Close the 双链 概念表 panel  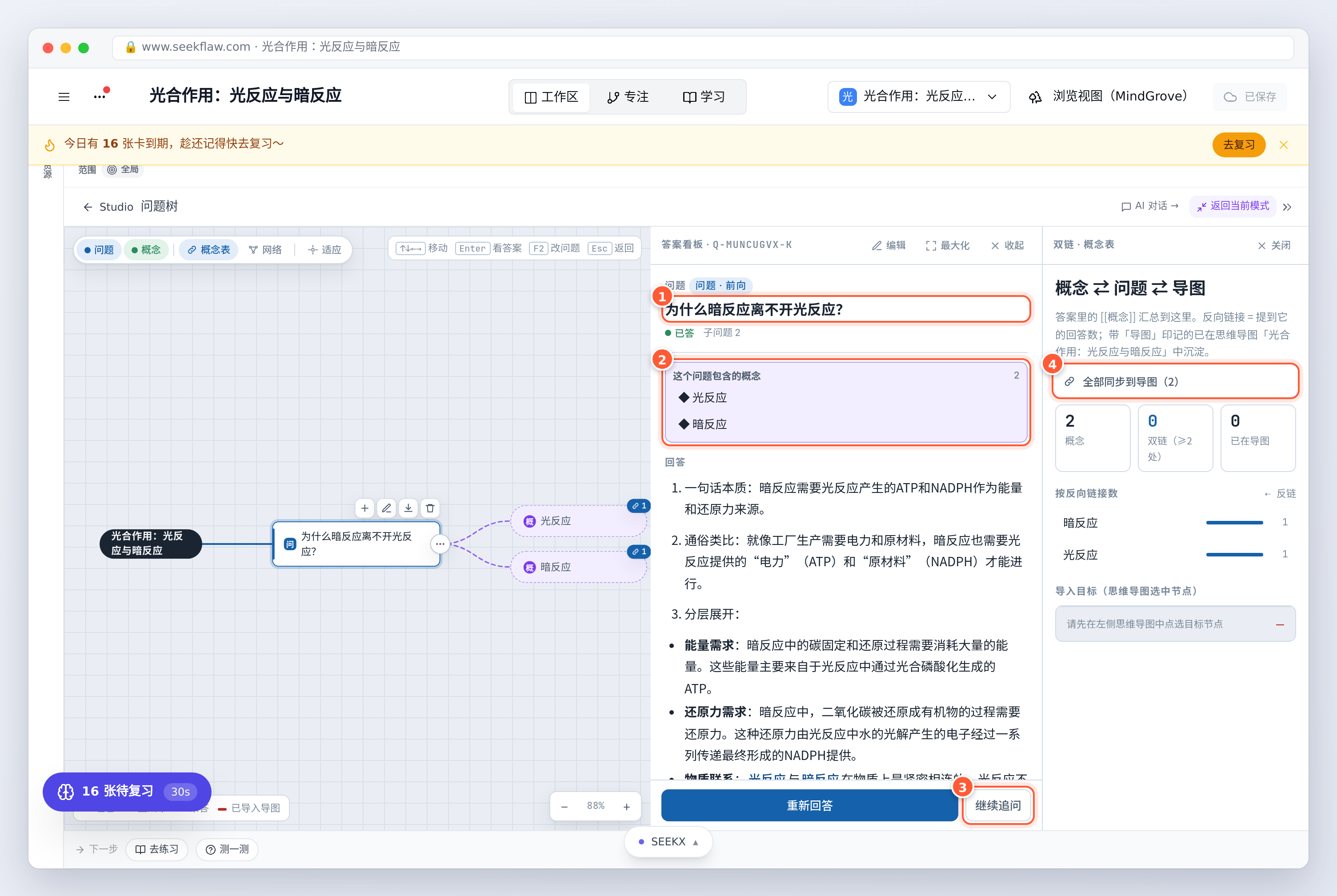1274,245
